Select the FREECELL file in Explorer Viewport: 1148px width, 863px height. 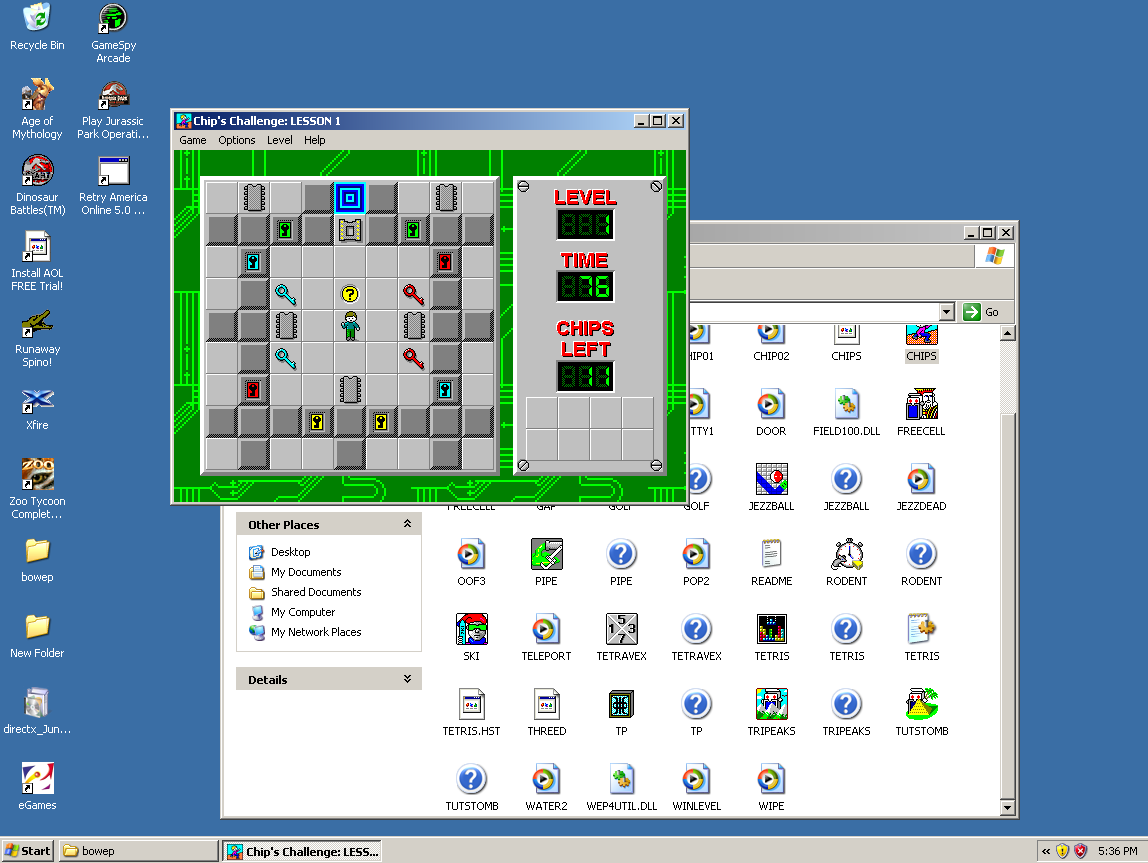(x=921, y=413)
